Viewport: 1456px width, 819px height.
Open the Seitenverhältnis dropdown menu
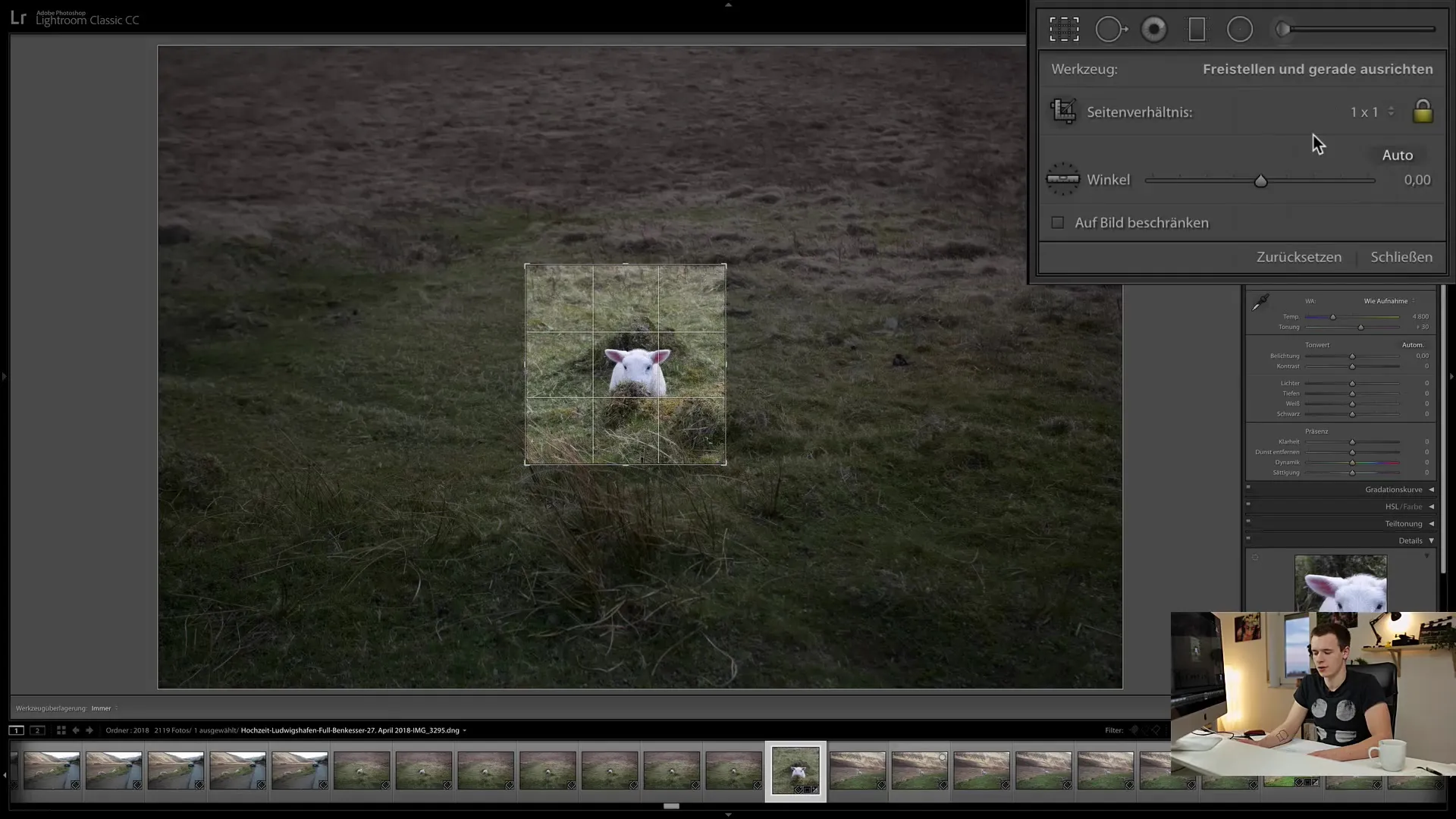[x=1370, y=111]
